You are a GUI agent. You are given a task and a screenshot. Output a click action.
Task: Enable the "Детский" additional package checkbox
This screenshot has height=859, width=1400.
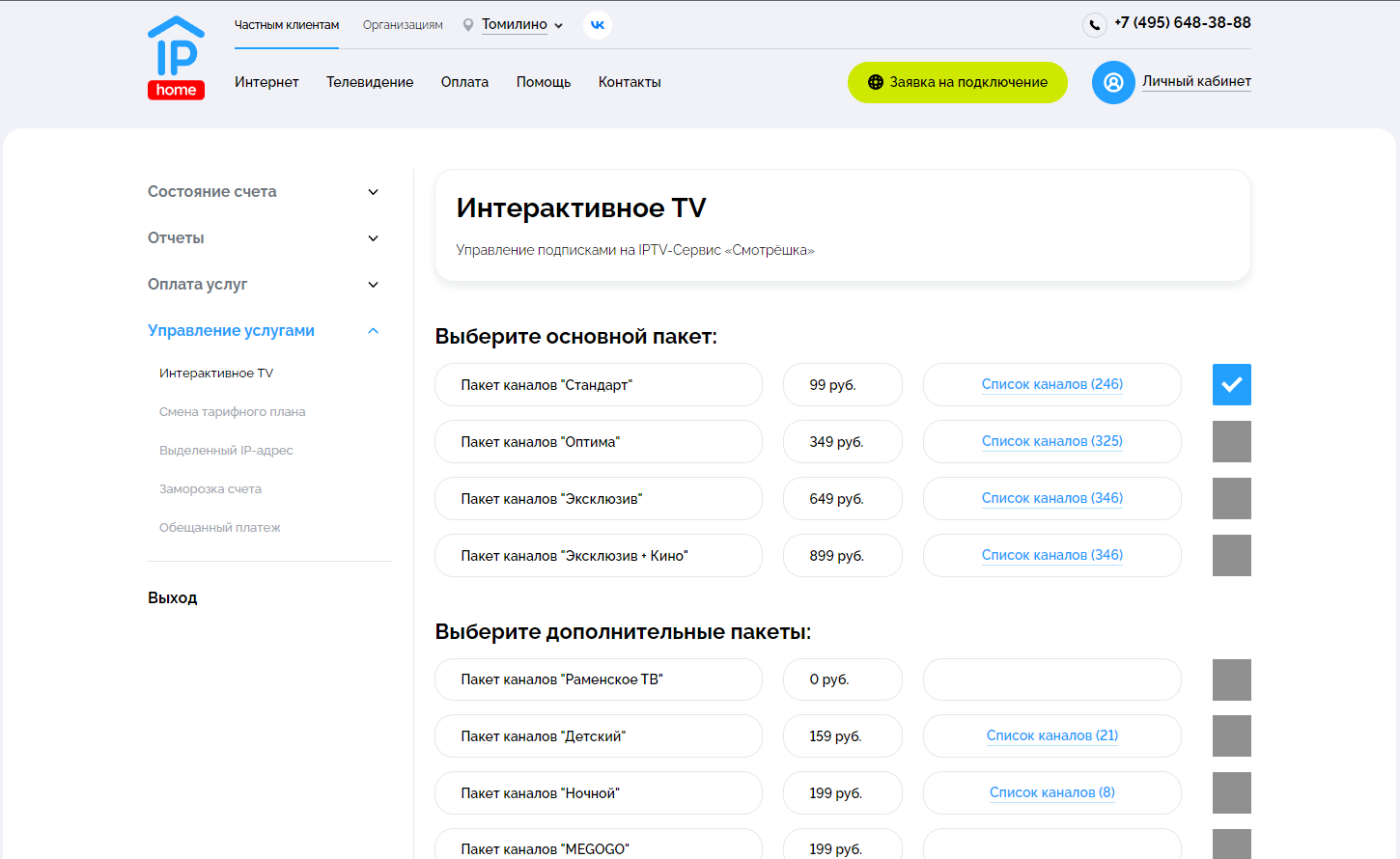coord(1231,736)
